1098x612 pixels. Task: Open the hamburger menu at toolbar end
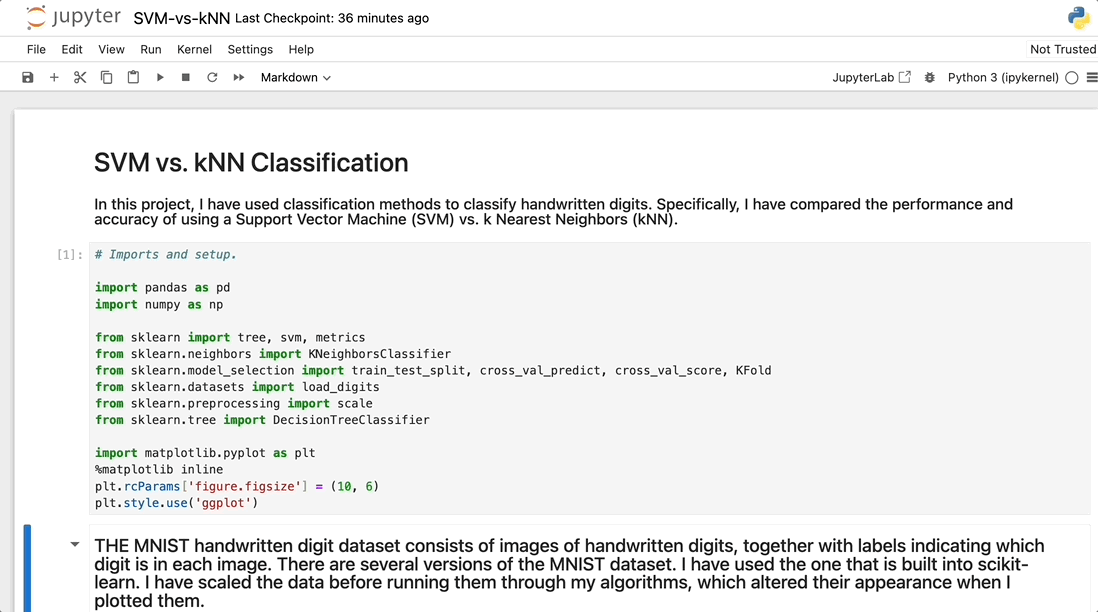pos(1092,78)
